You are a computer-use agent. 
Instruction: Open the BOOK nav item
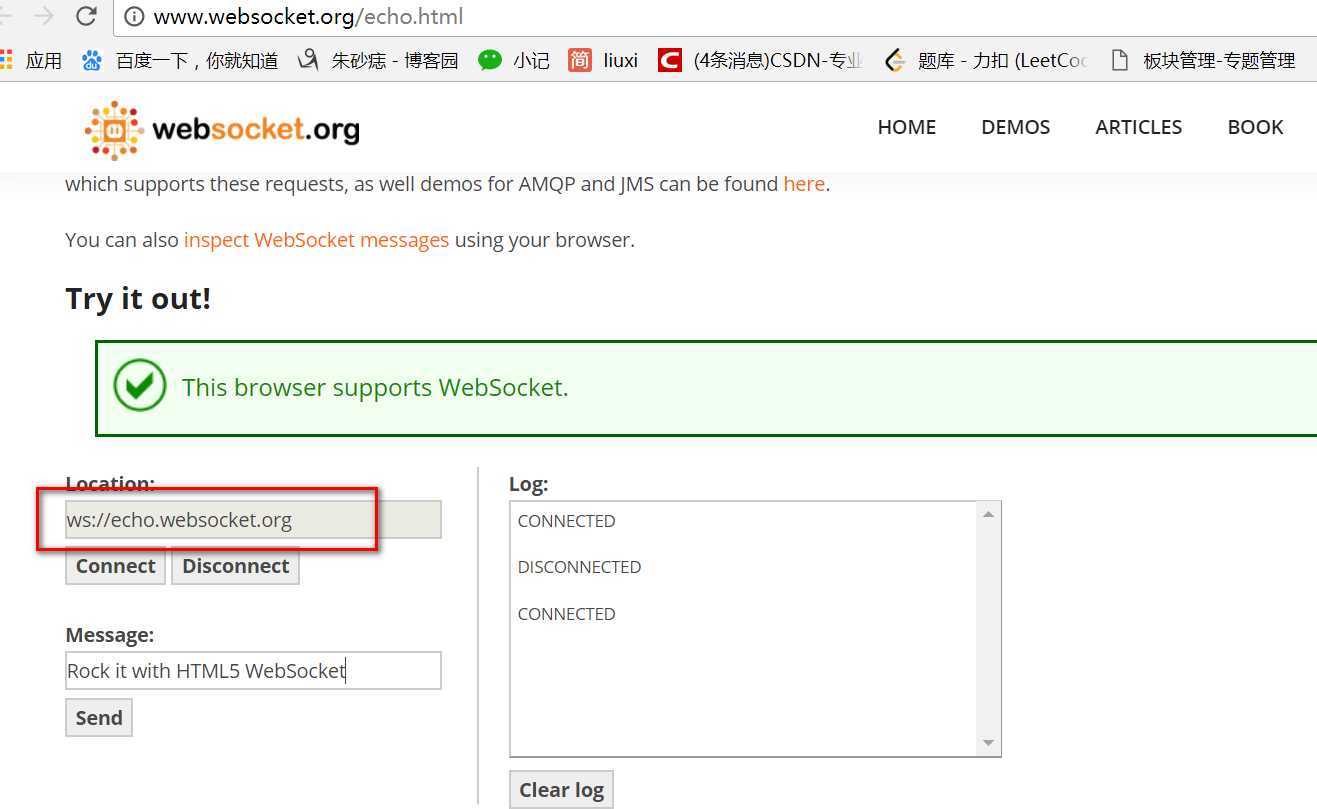[1255, 127]
